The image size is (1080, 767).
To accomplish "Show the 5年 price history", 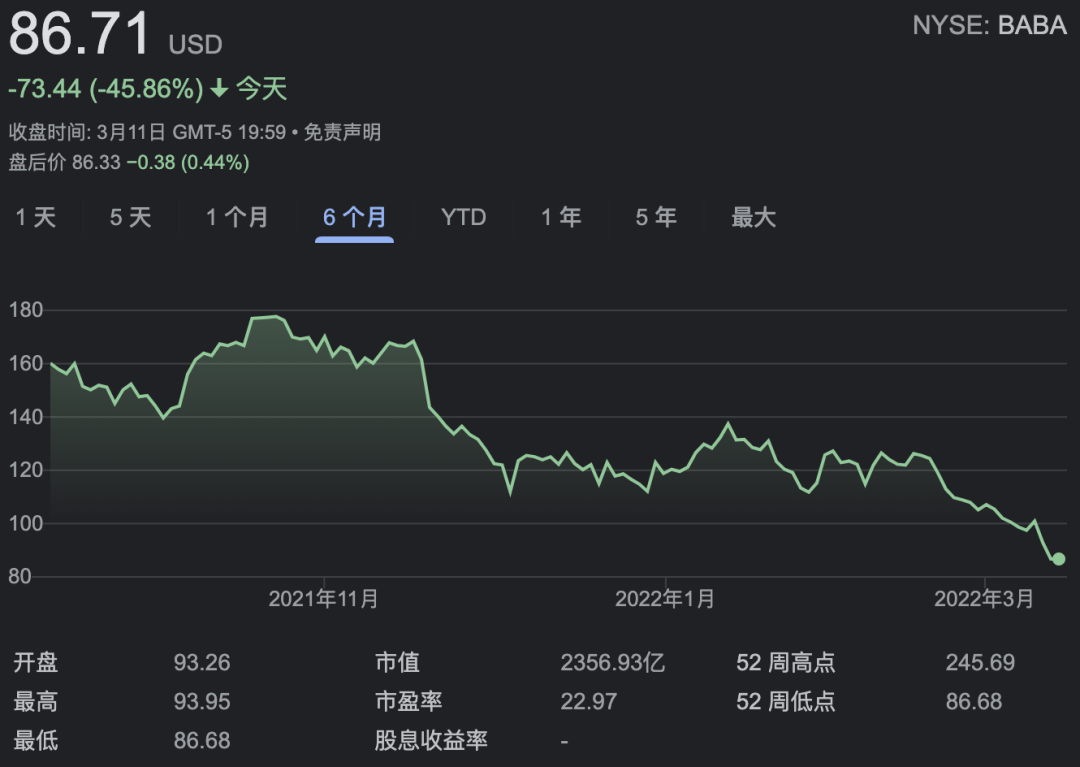I will coord(655,217).
